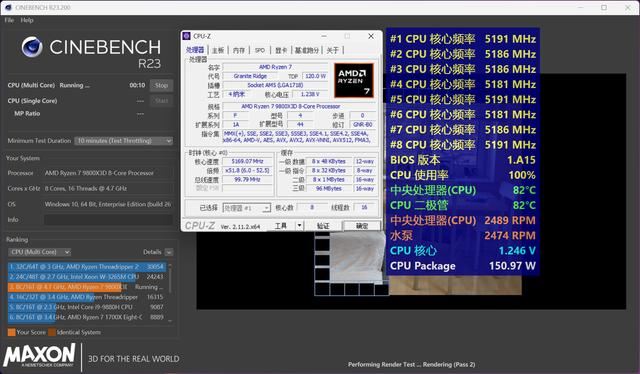Click the CPU-Z window title icon

(x=187, y=36)
